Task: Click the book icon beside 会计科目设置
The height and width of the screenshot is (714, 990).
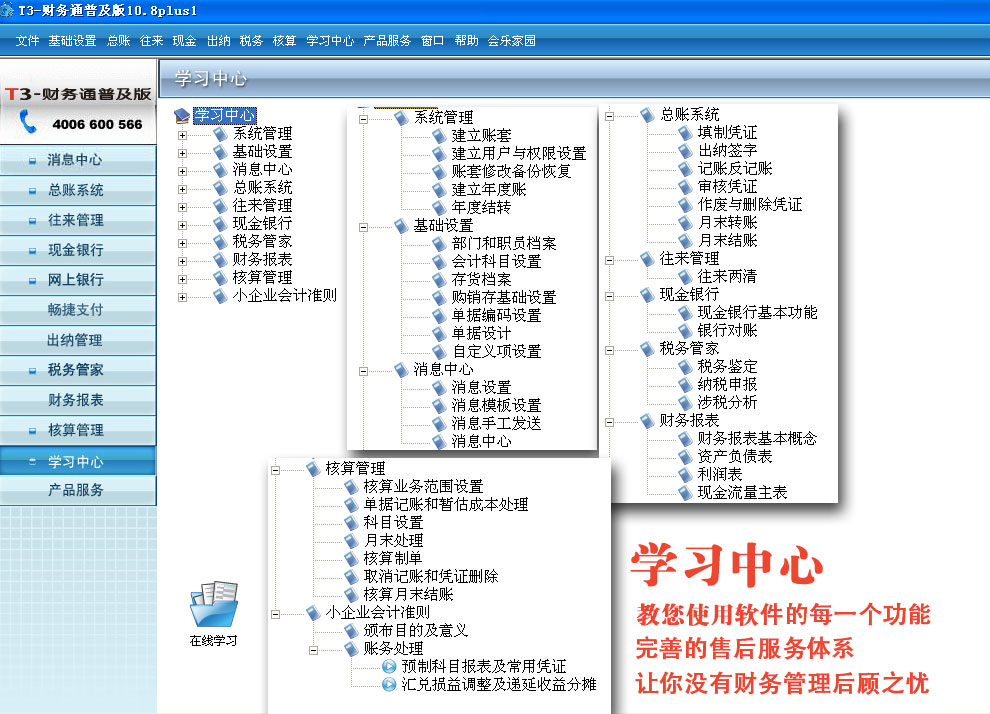Action: pos(439,261)
